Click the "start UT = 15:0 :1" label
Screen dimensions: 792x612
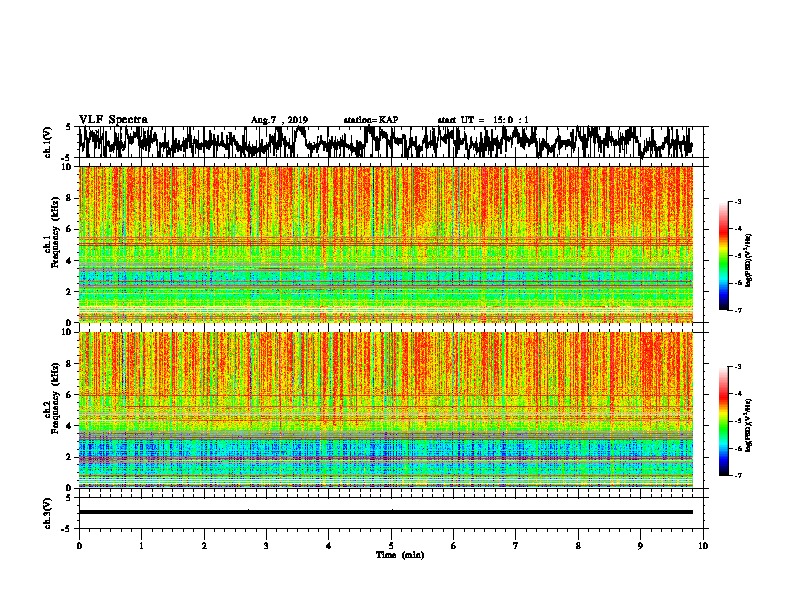tap(483, 120)
